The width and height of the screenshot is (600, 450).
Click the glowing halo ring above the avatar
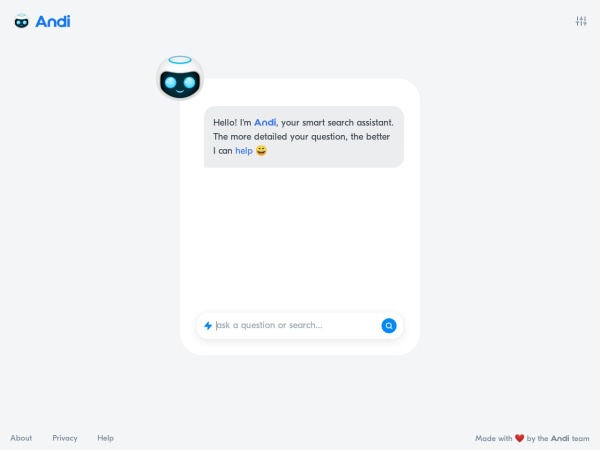point(180,60)
